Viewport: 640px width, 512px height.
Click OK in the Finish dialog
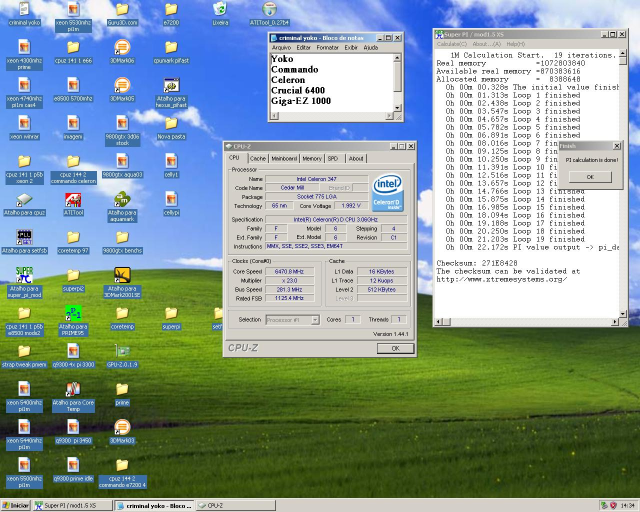(x=590, y=177)
